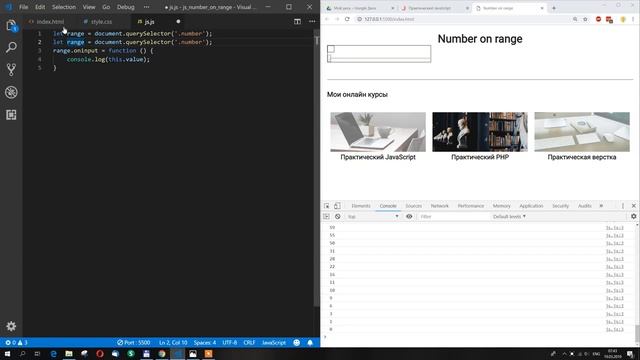Click the Windows Start button
This screenshot has width=640, height=360.
pyautogui.click(x=7, y=354)
